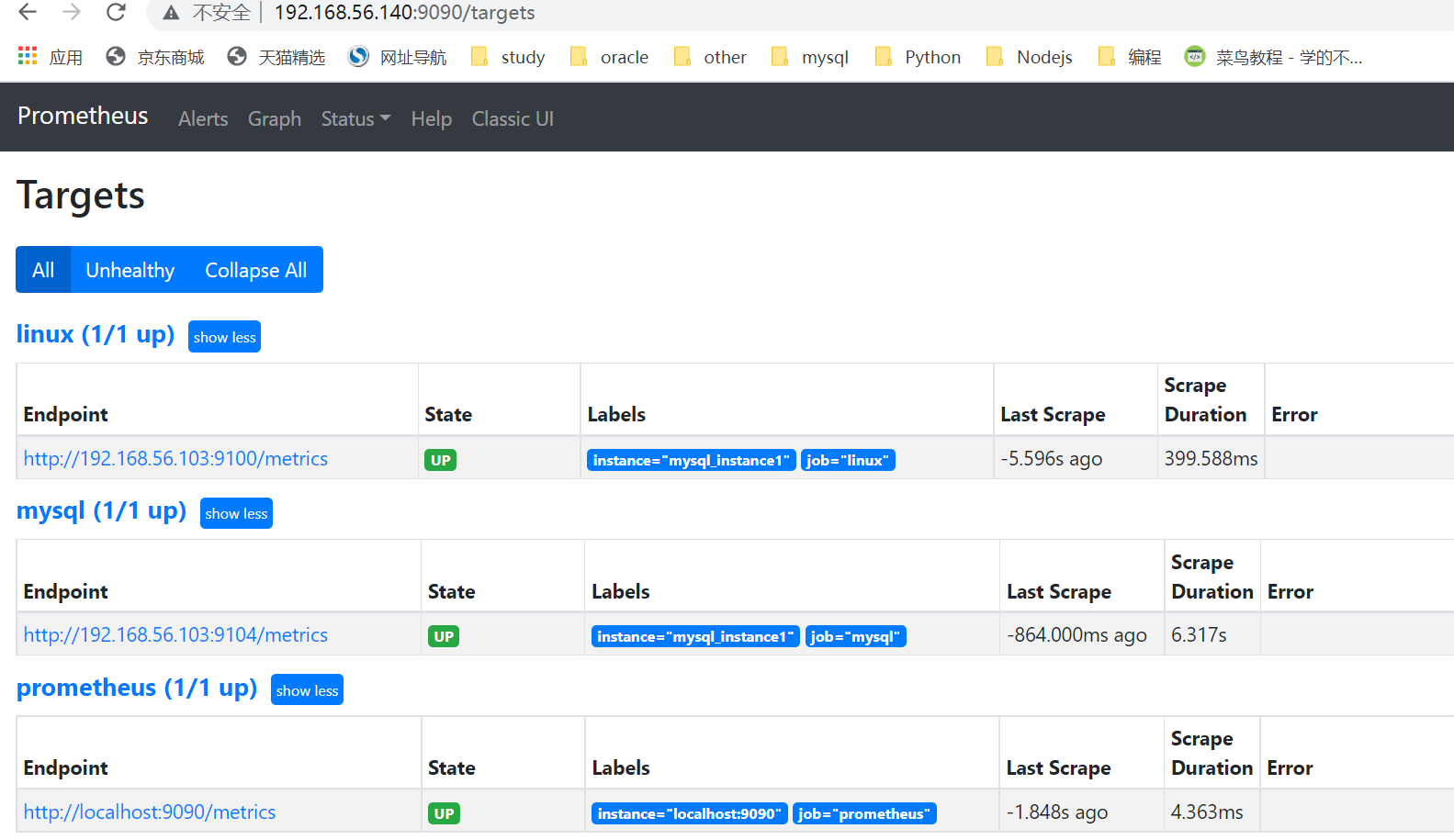This screenshot has width=1454, height=840.
Task: Click the prometheus (1/1 up) heading
Action: tap(137, 688)
